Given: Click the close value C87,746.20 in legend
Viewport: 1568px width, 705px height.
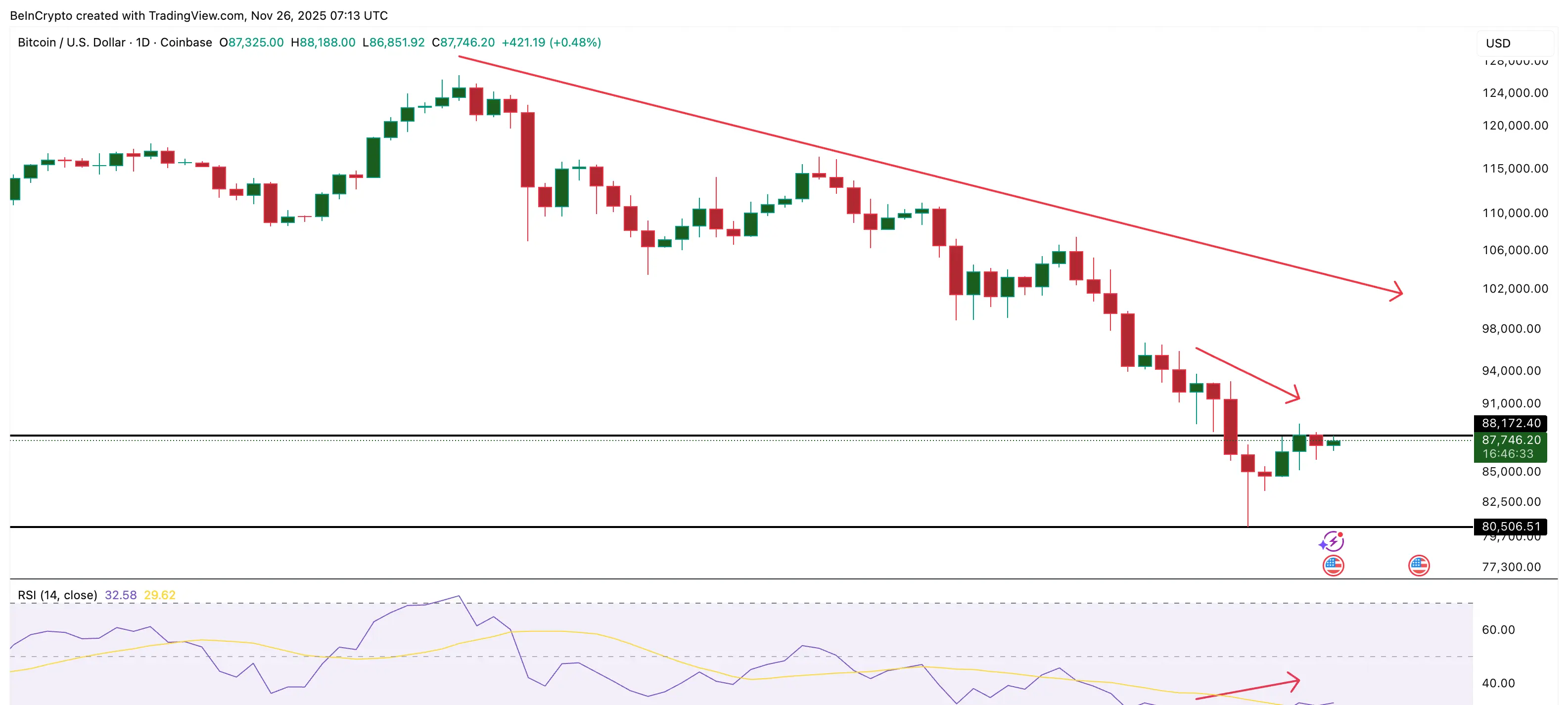Looking at the screenshot, I should pyautogui.click(x=465, y=43).
